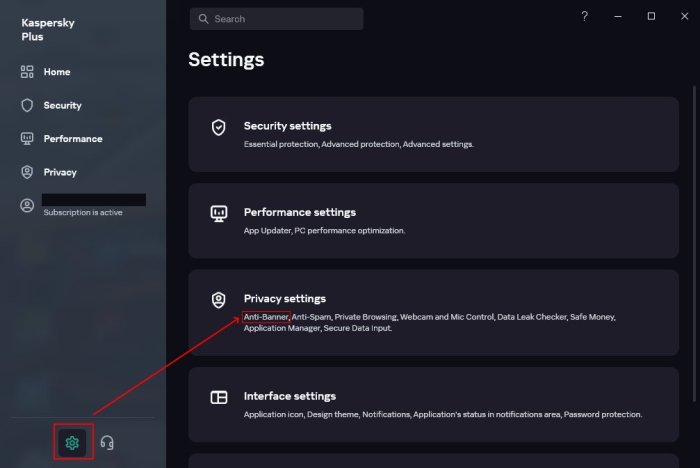The width and height of the screenshot is (700, 468).
Task: Go to Security in sidebar
Action: 62,105
